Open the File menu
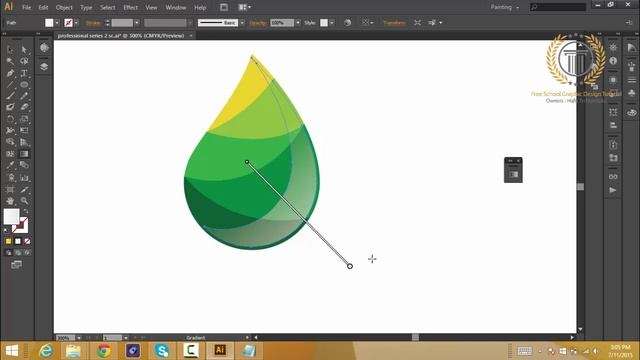The image size is (640, 360). [x=27, y=7]
